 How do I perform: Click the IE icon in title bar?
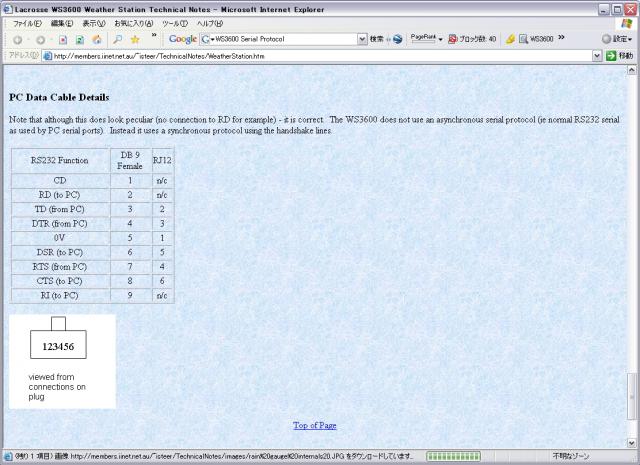point(7,9)
